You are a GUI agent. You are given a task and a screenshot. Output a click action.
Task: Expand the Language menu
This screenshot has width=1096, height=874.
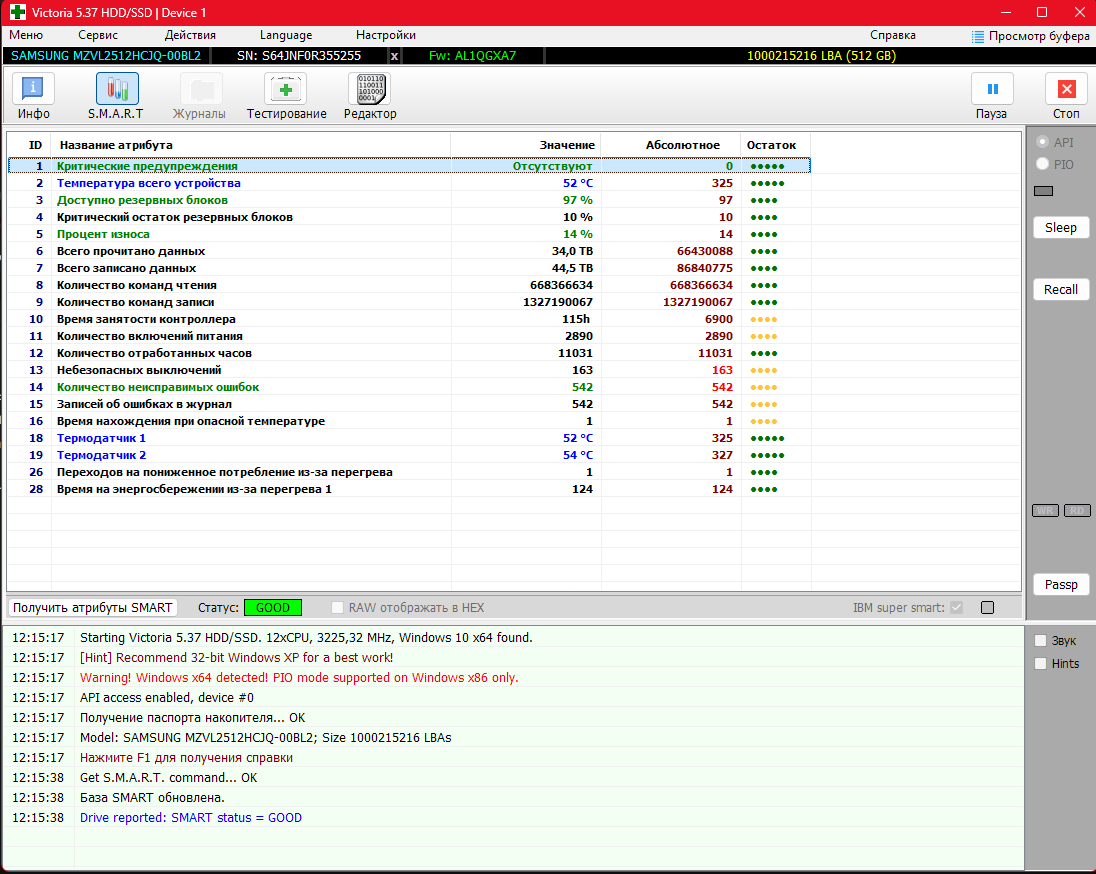pos(285,35)
